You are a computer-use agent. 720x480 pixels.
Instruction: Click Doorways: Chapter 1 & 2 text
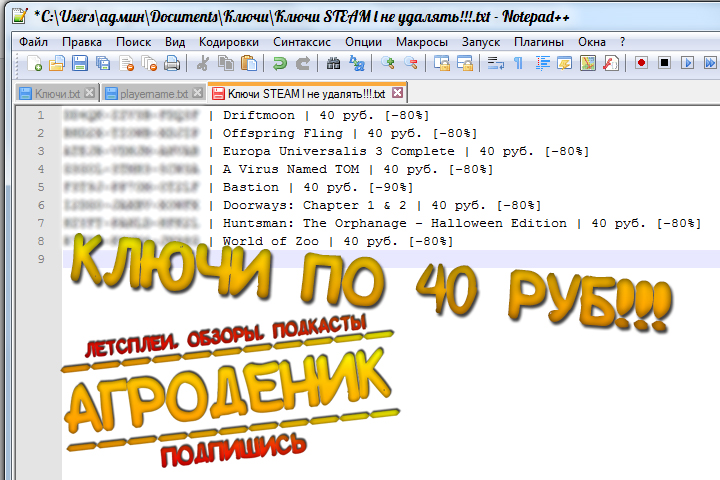point(315,205)
